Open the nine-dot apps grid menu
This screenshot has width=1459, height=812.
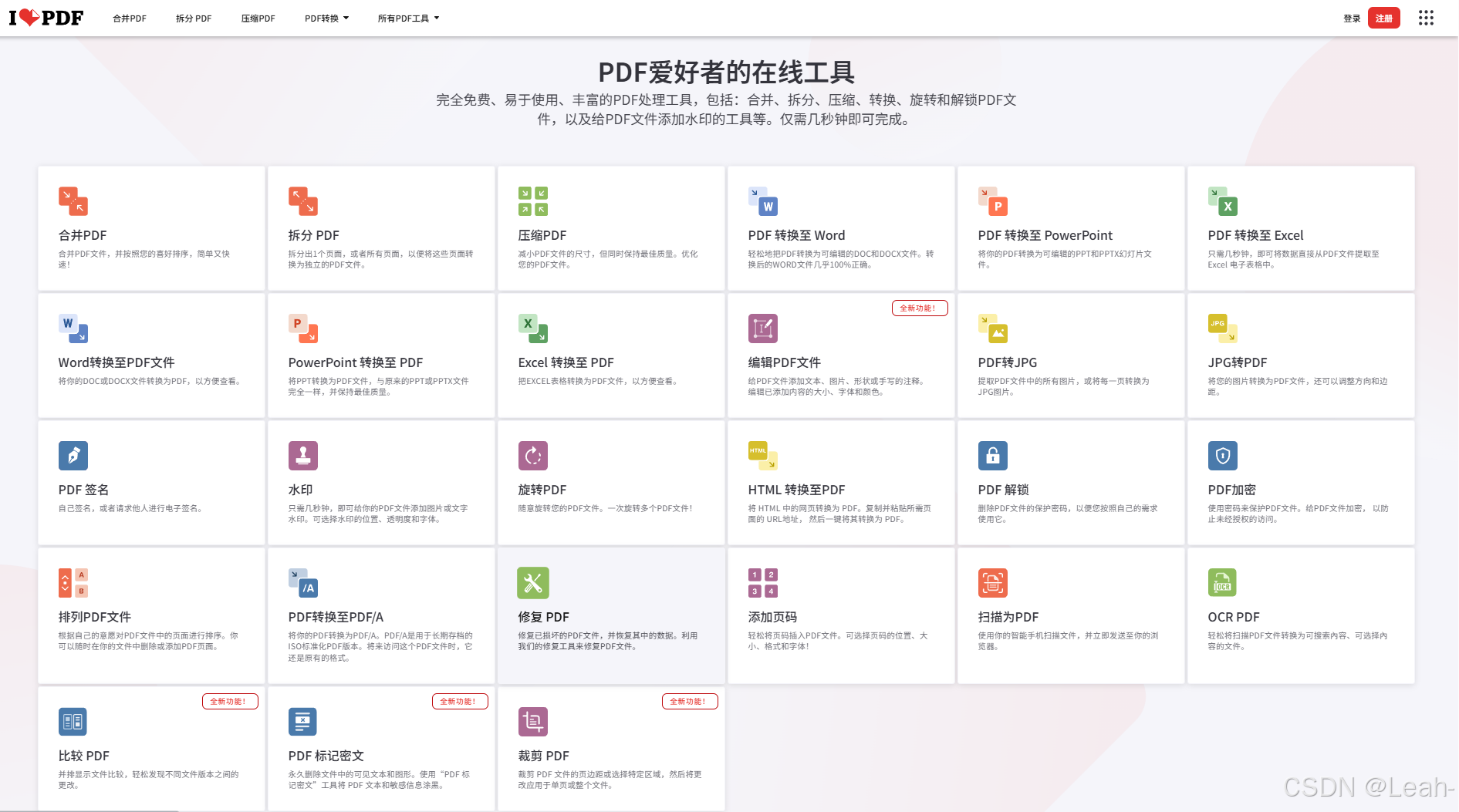pyautogui.click(x=1426, y=18)
